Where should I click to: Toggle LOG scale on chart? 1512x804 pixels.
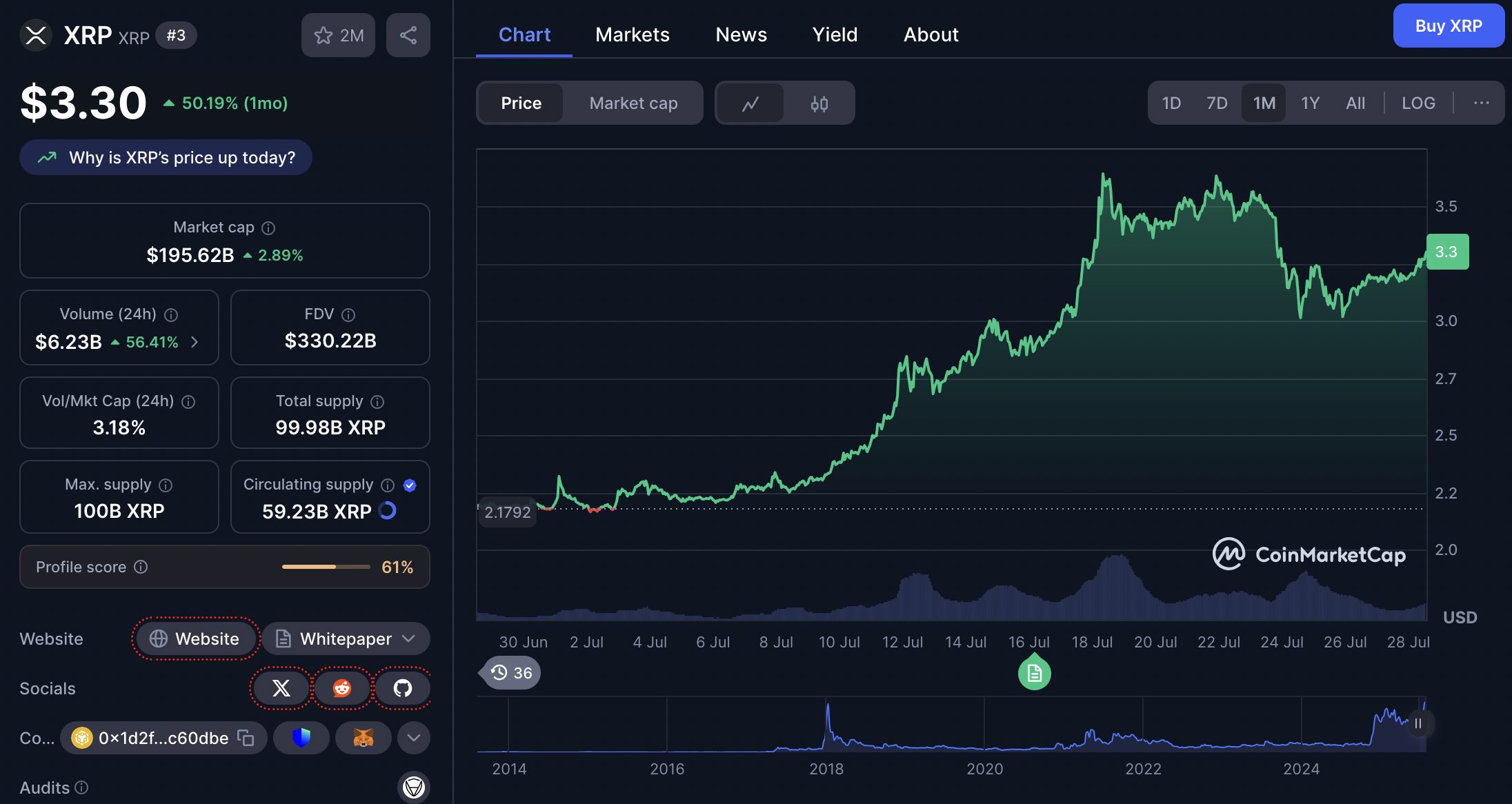(x=1418, y=103)
